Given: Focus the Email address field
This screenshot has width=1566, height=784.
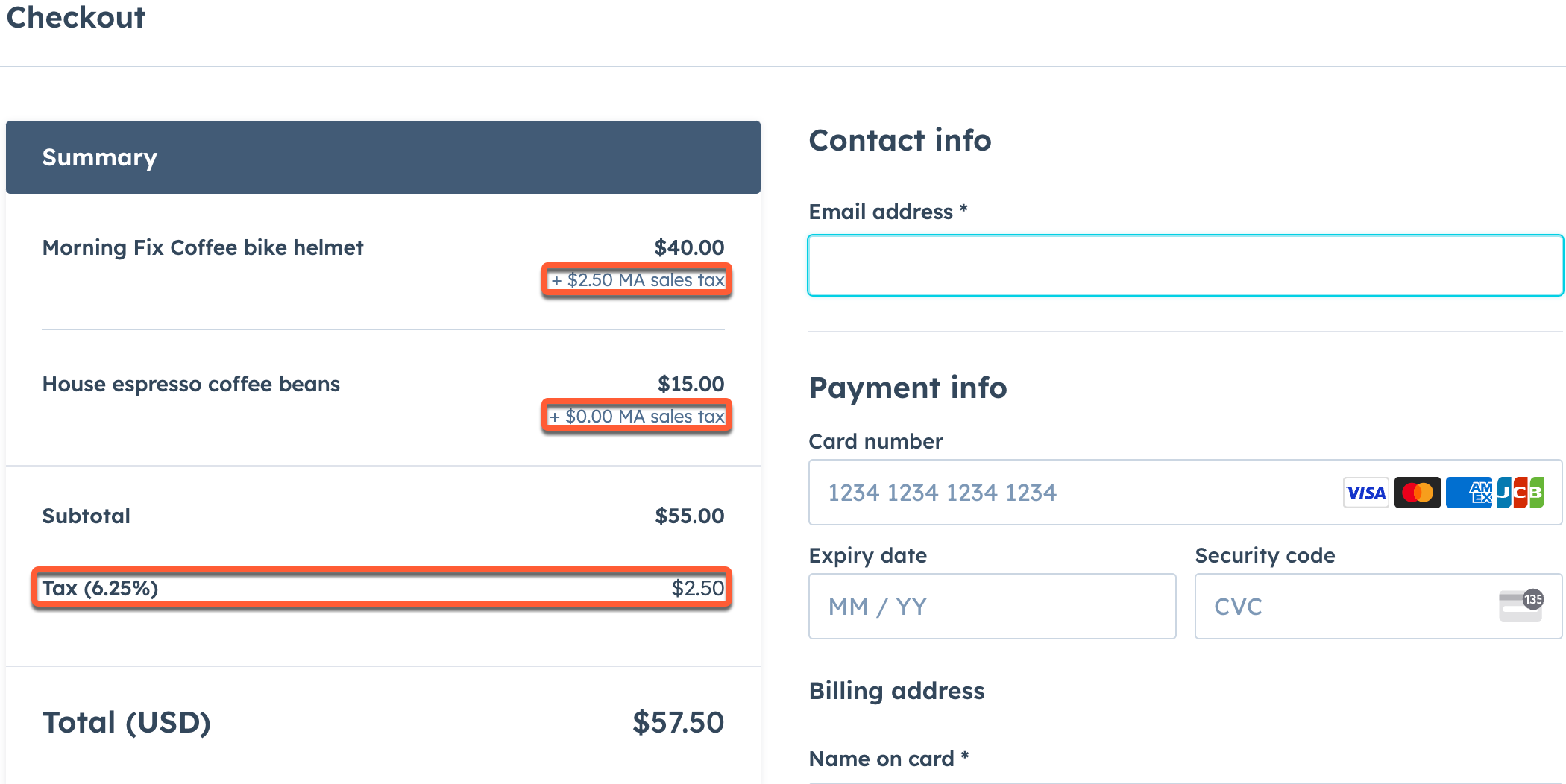Looking at the screenshot, I should coord(1185,265).
